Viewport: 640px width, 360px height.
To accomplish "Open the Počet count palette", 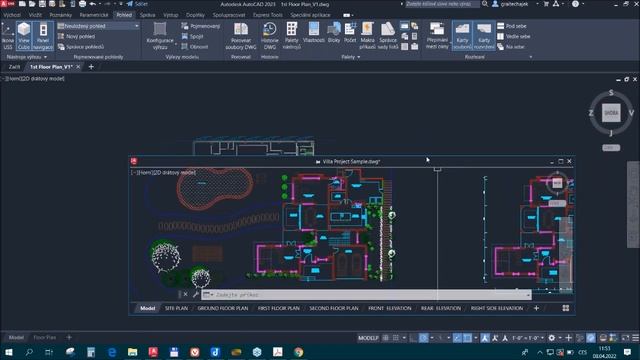I will (x=350, y=33).
